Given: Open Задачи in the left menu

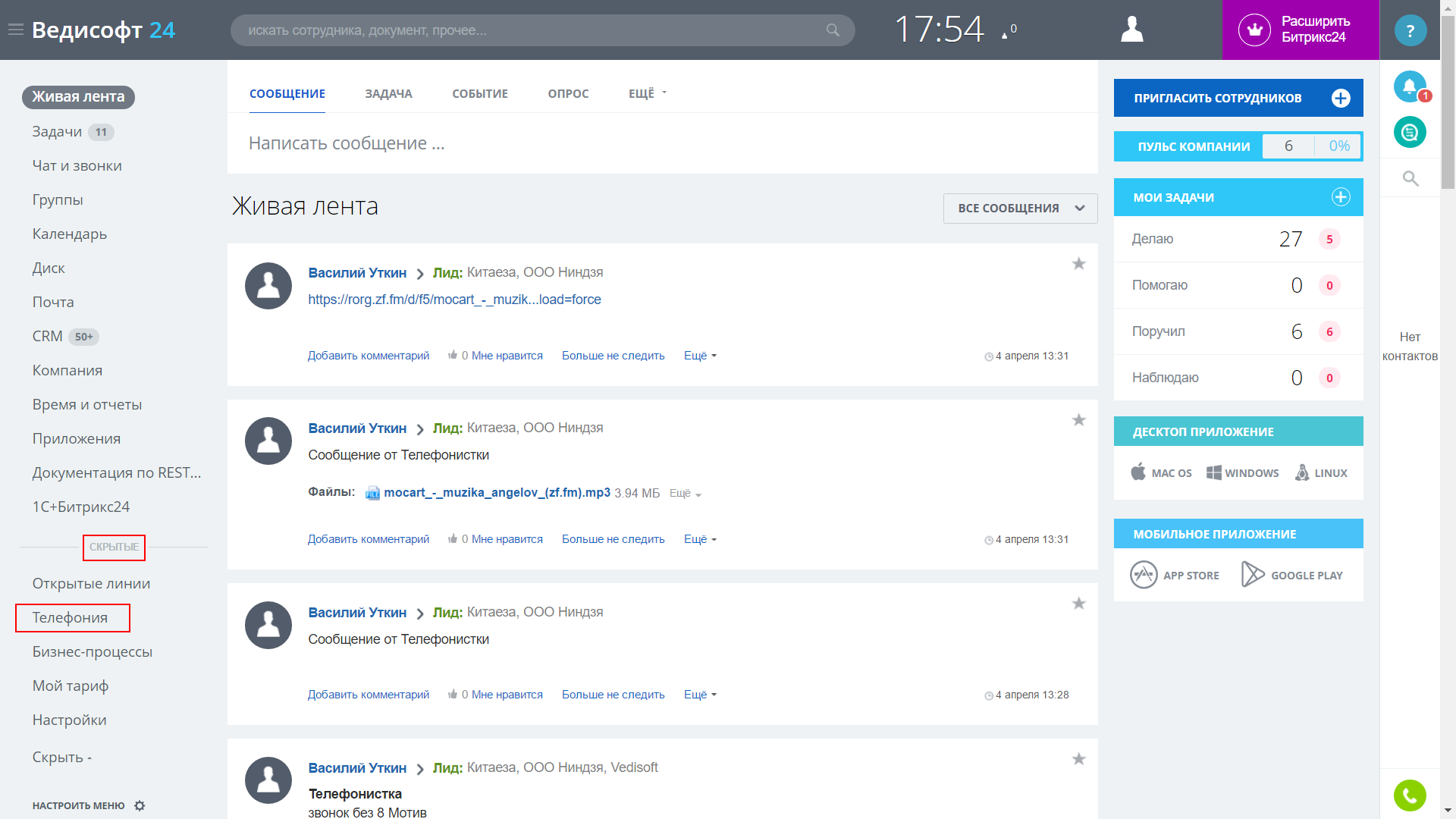Looking at the screenshot, I should 57,131.
